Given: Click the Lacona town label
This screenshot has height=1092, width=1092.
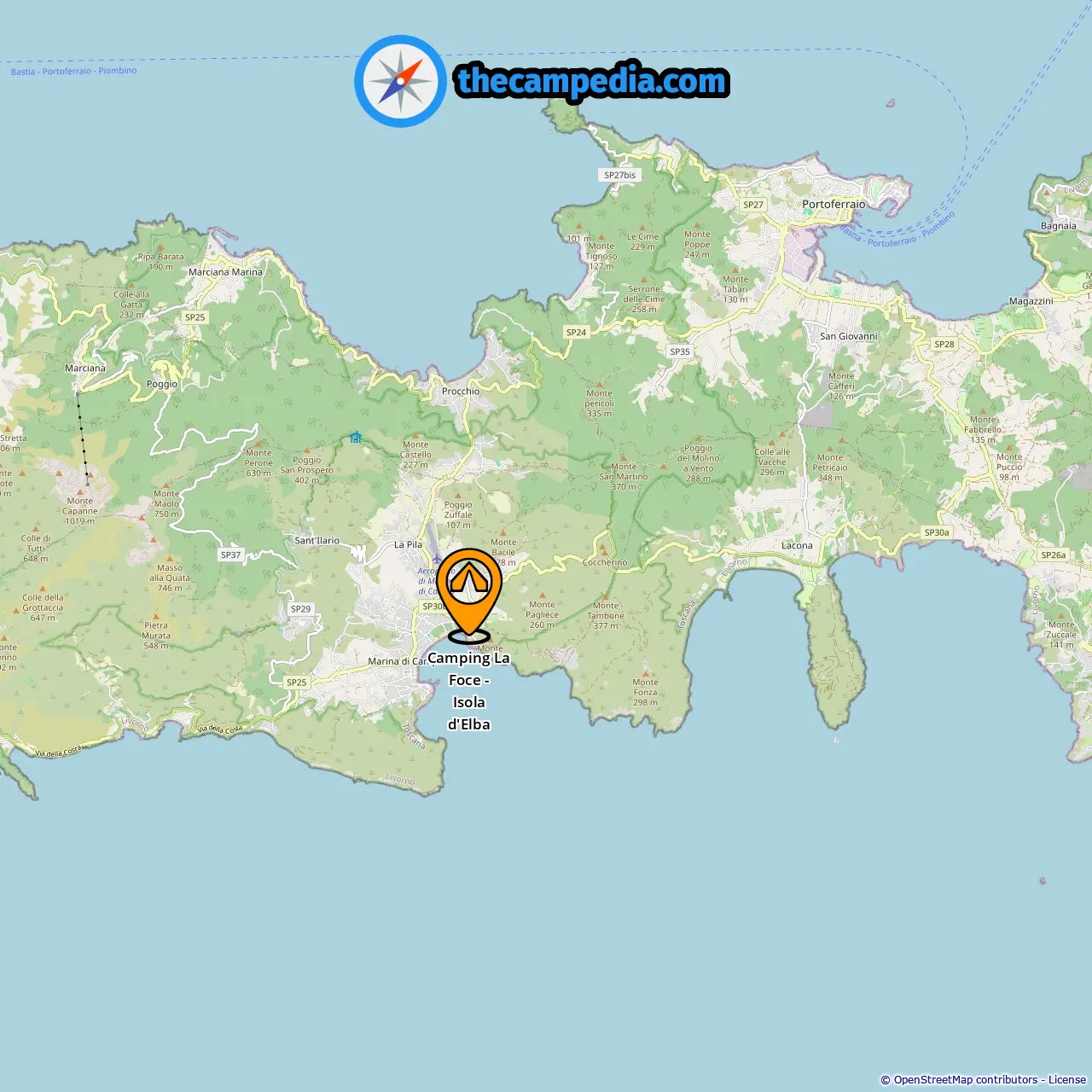Looking at the screenshot, I should [x=797, y=545].
